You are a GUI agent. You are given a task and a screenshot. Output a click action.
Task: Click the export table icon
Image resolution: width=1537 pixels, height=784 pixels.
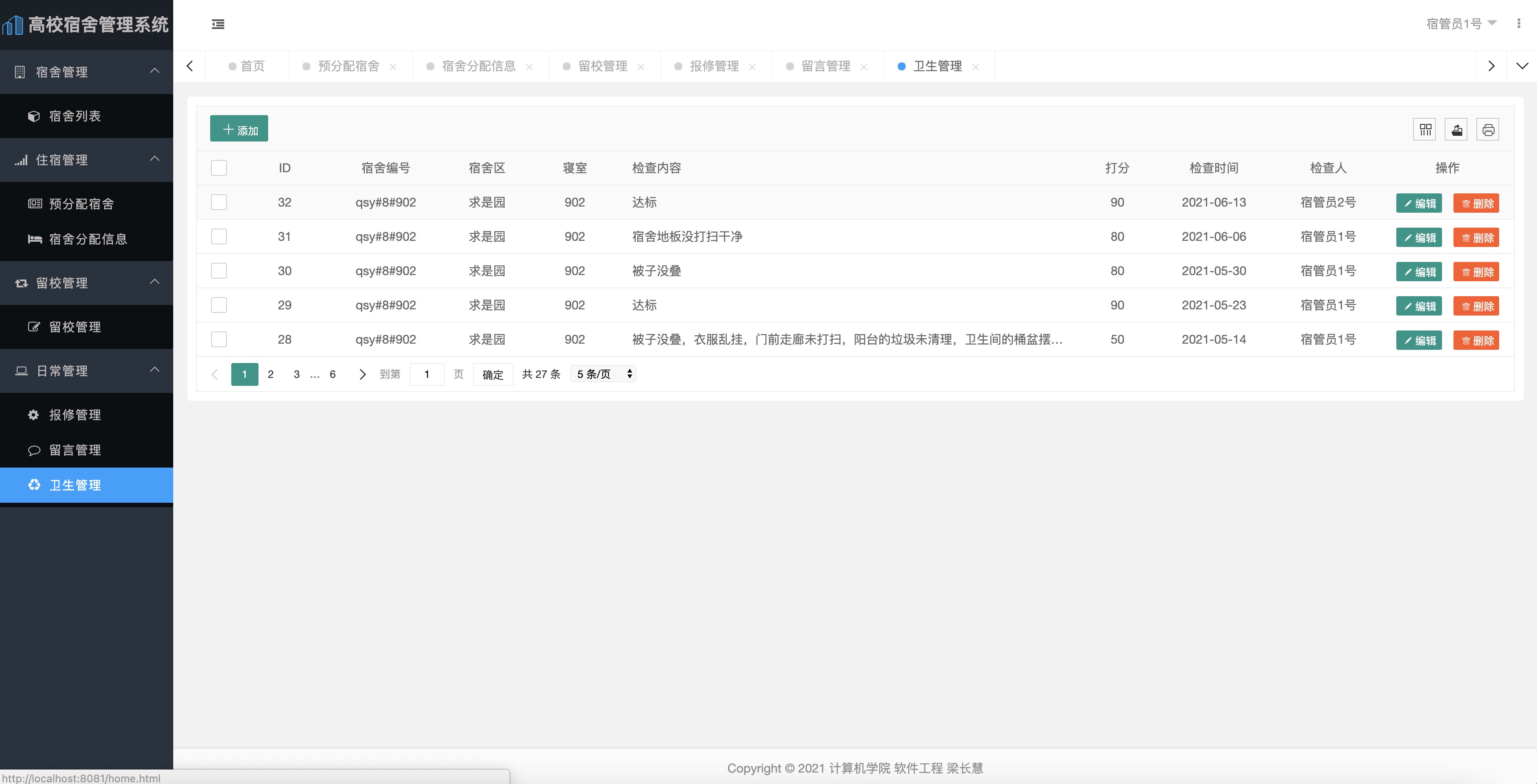1457,129
